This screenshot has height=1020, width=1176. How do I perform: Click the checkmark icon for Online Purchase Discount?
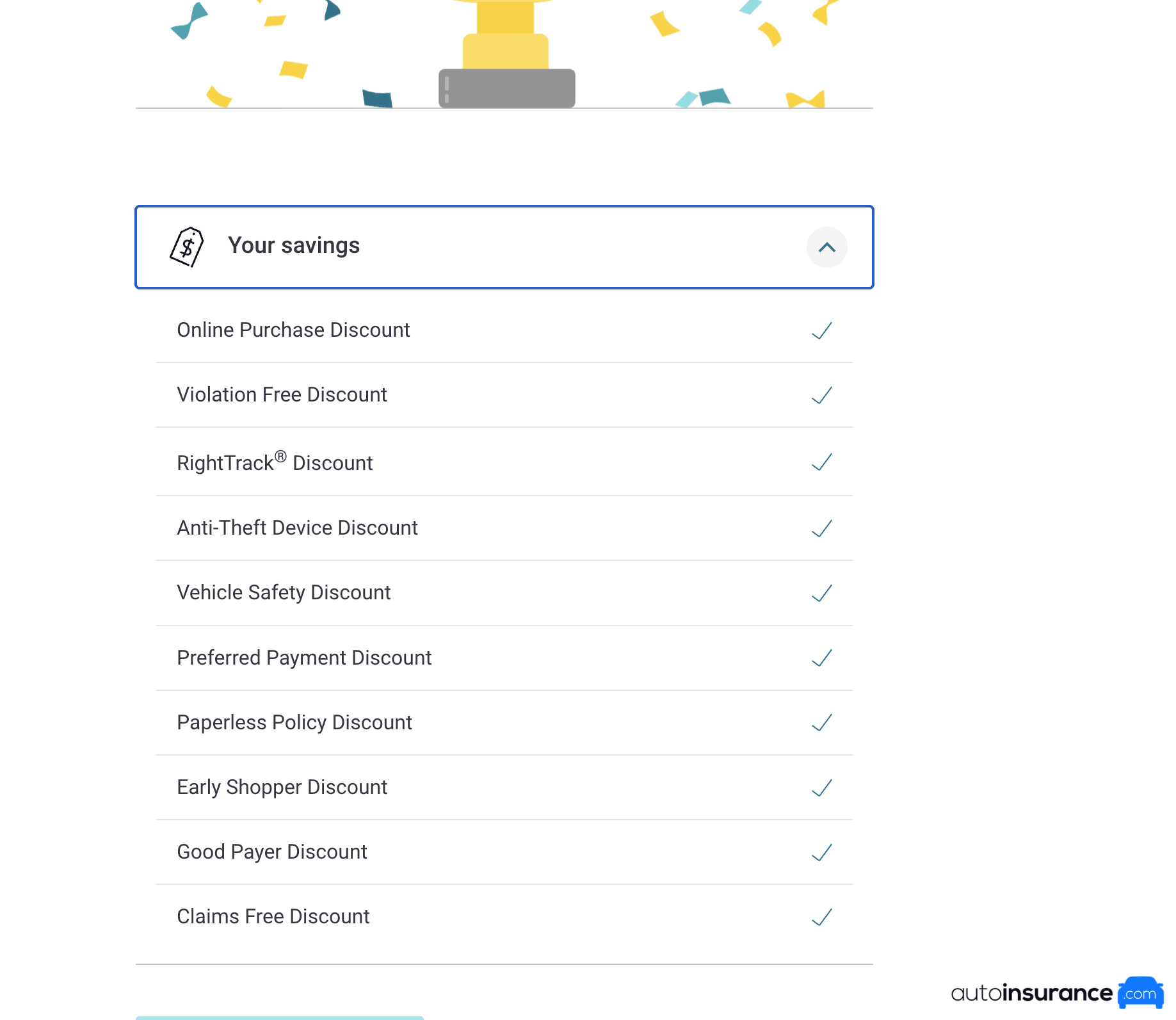pos(822,330)
